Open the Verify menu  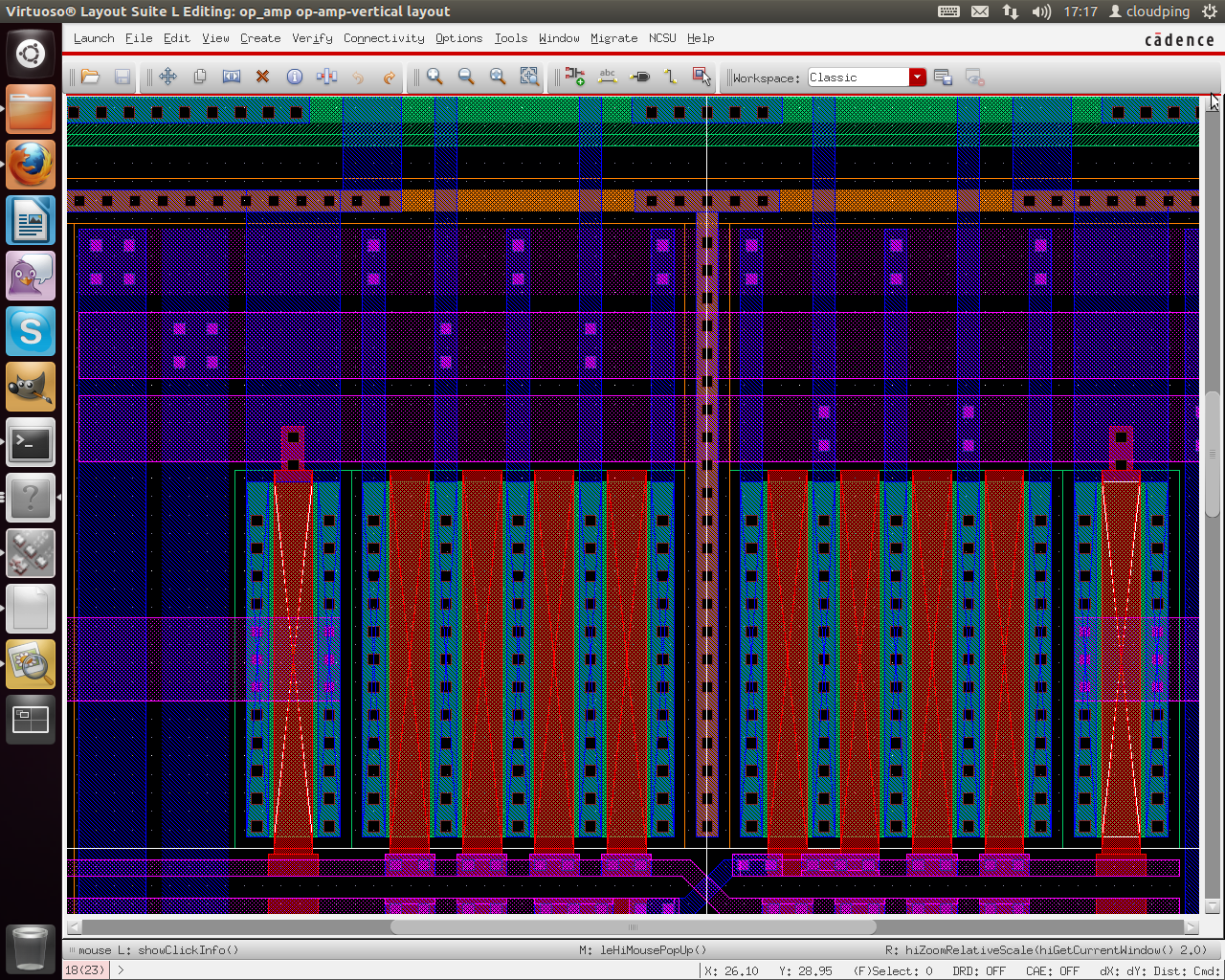click(x=312, y=38)
